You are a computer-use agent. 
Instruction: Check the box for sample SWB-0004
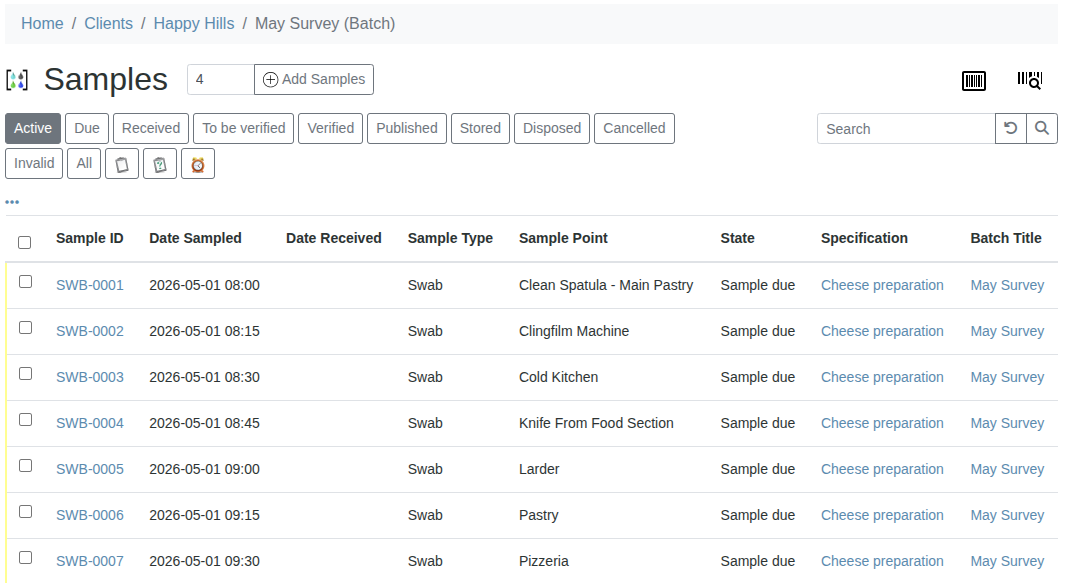click(25, 420)
